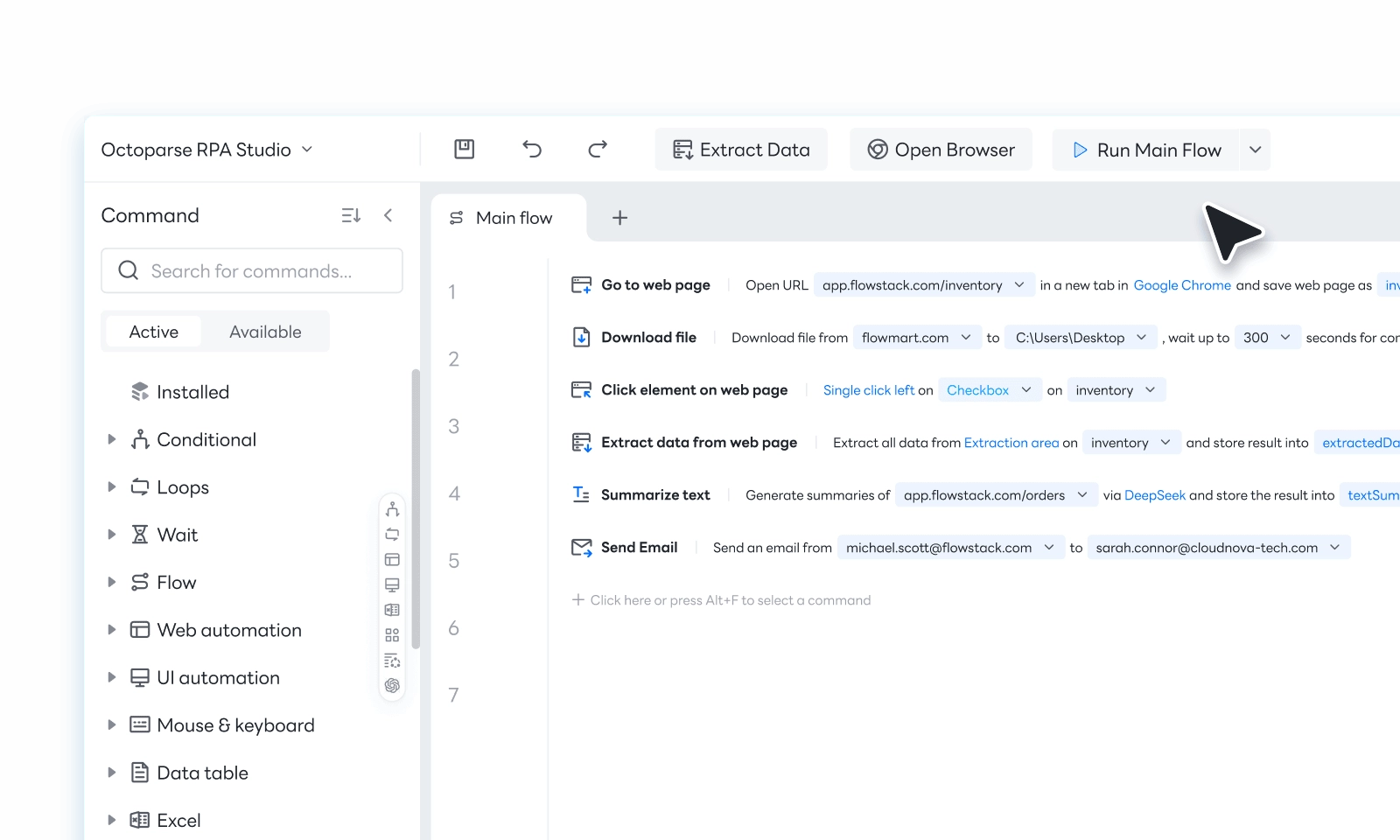Click the undo arrow icon
This screenshot has height=840, width=1400.
click(532, 150)
